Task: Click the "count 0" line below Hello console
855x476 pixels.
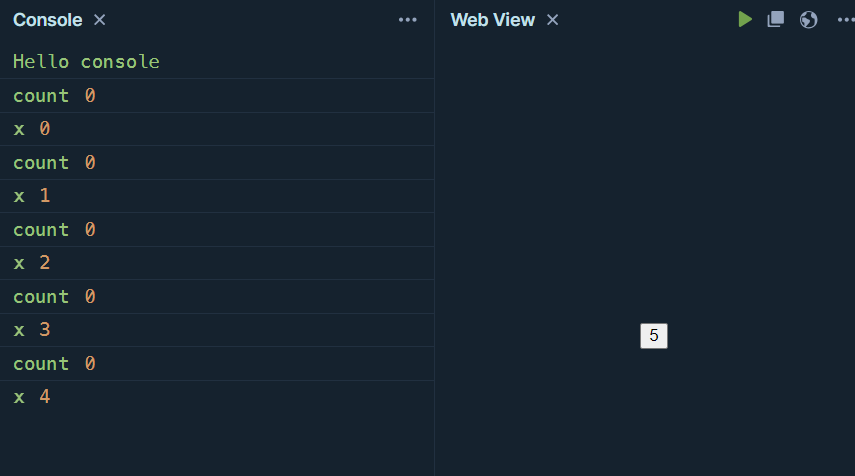Action: click(x=54, y=96)
